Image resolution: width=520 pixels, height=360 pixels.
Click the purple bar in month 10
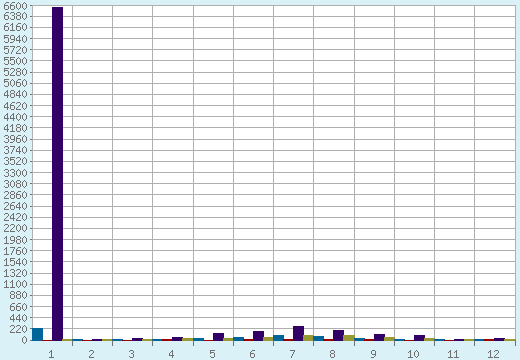419,338
